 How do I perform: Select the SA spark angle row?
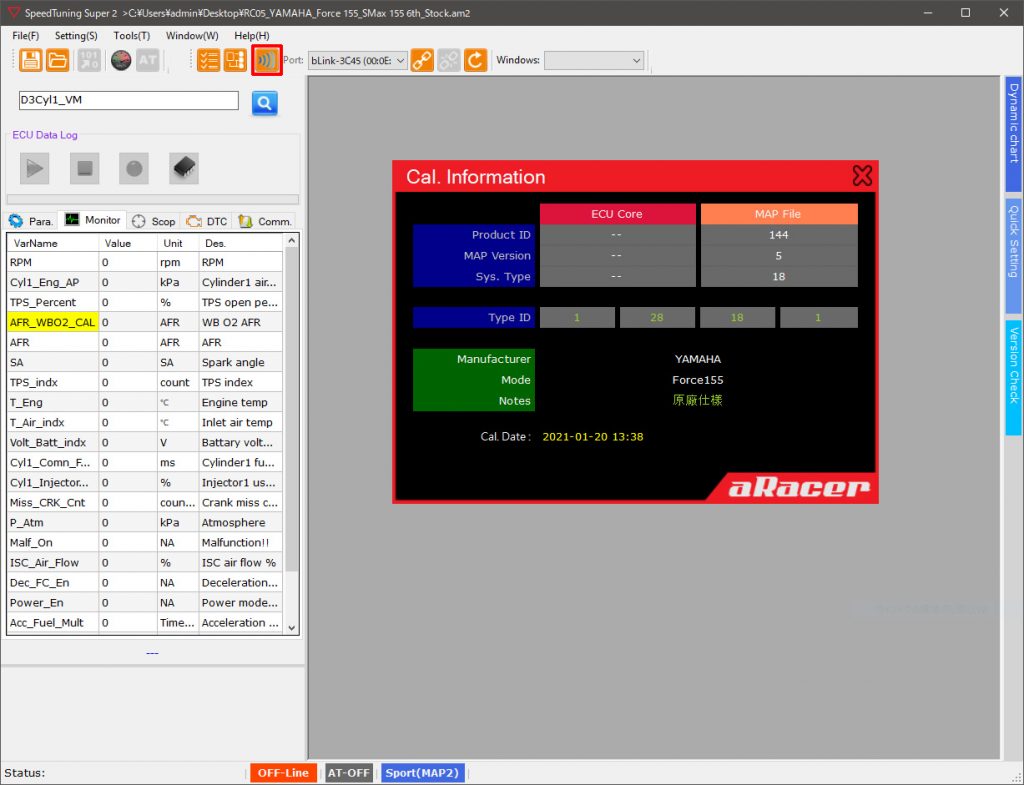point(145,362)
